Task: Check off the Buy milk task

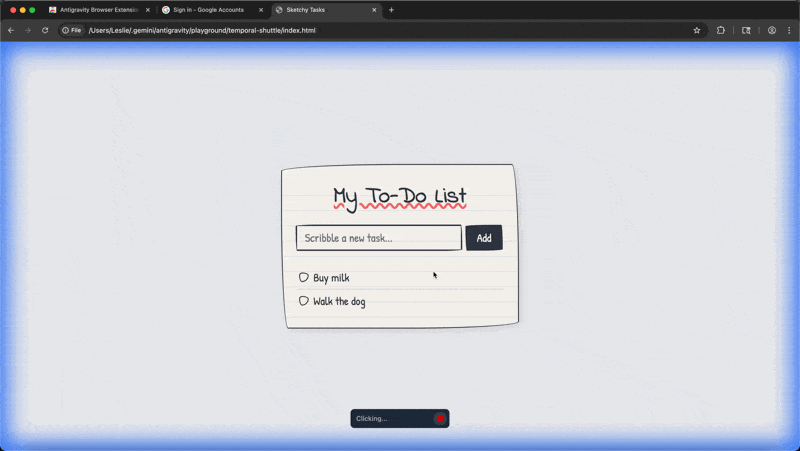Action: (304, 277)
